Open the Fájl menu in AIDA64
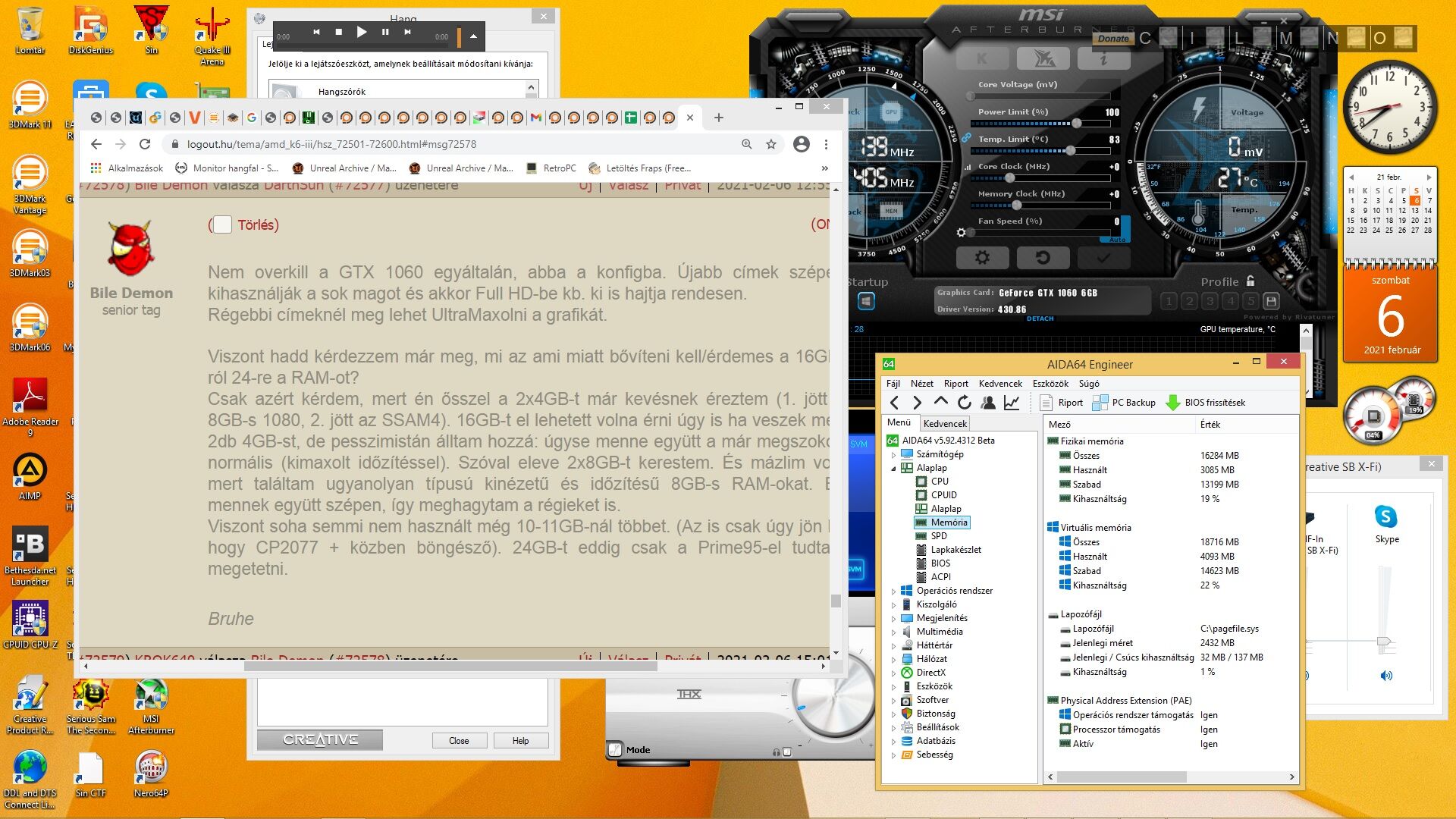Viewport: 1456px width, 819px height. tap(893, 384)
